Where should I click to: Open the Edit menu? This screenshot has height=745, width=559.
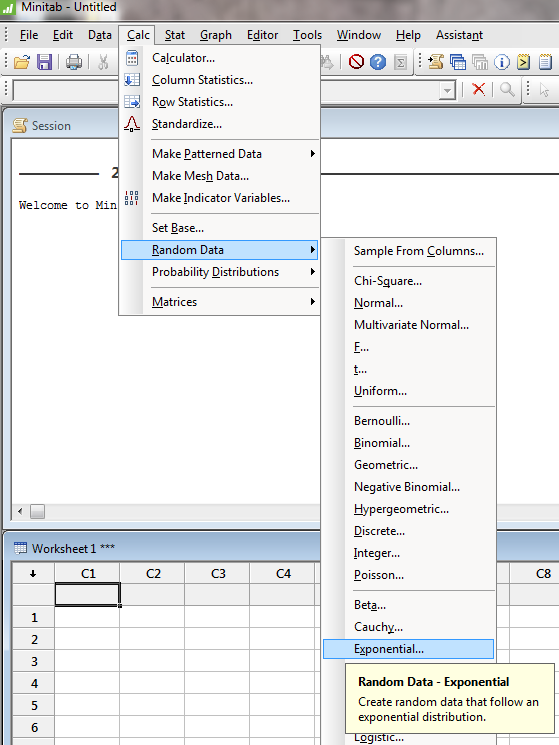pos(63,35)
